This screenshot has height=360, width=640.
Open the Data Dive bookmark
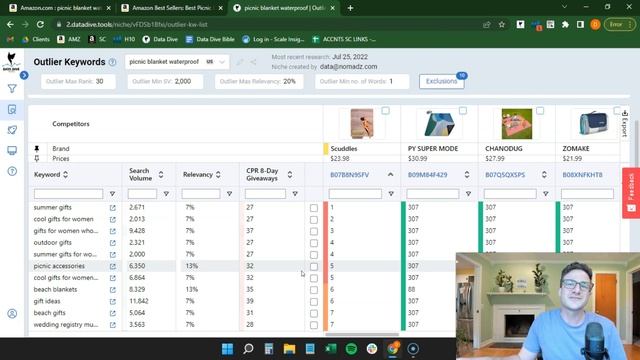tap(160, 39)
